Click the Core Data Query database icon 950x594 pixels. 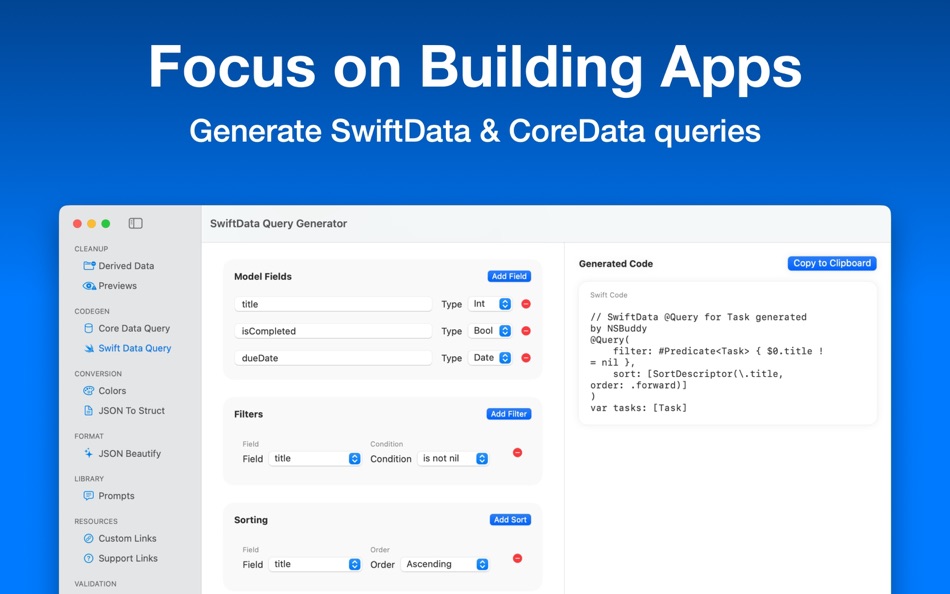(x=88, y=328)
